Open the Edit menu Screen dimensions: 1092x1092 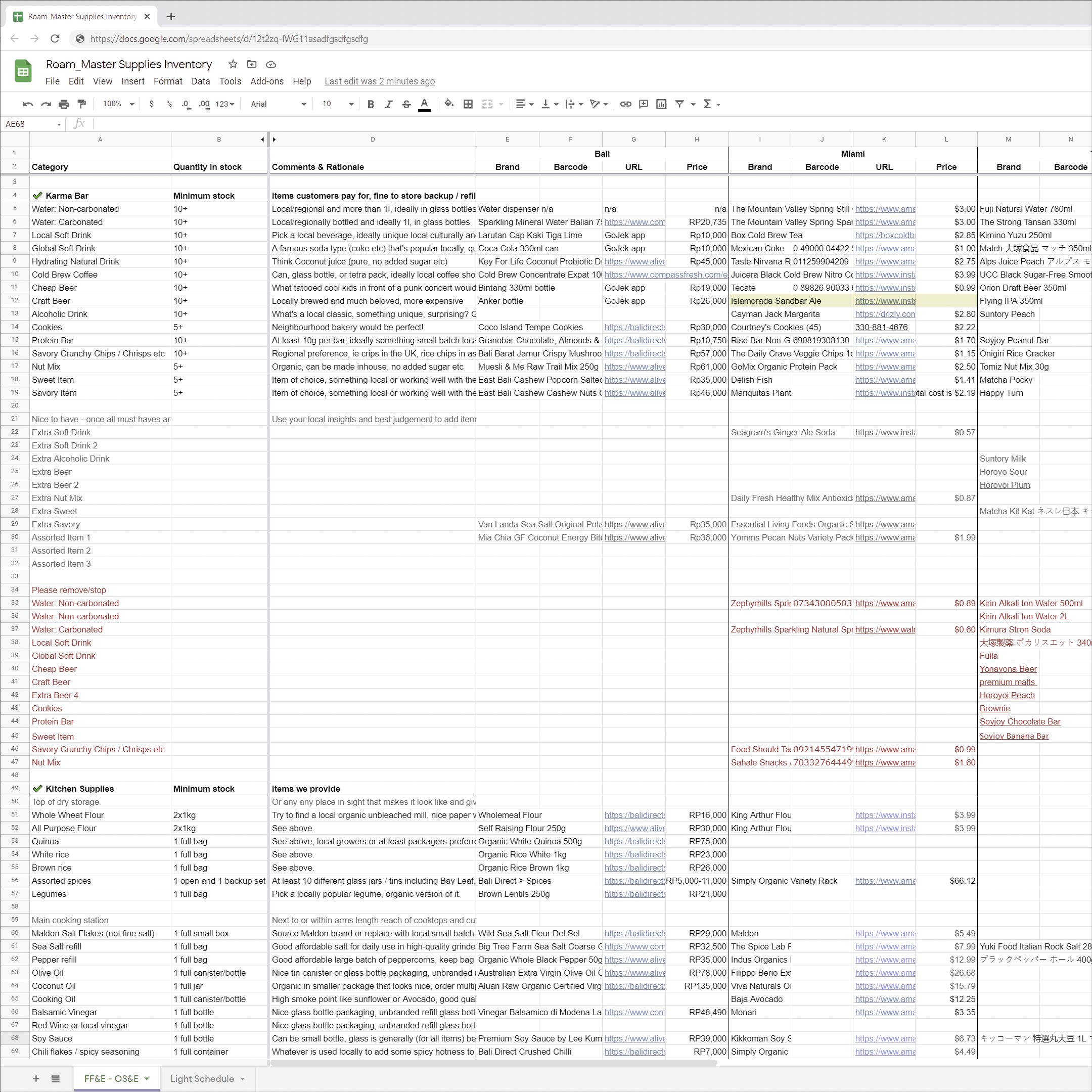[x=76, y=81]
